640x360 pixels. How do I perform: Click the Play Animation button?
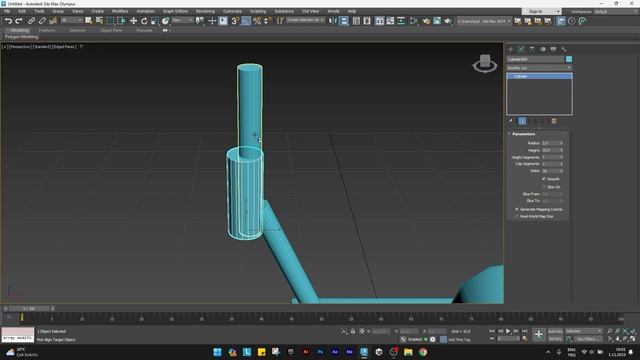[x=508, y=331]
